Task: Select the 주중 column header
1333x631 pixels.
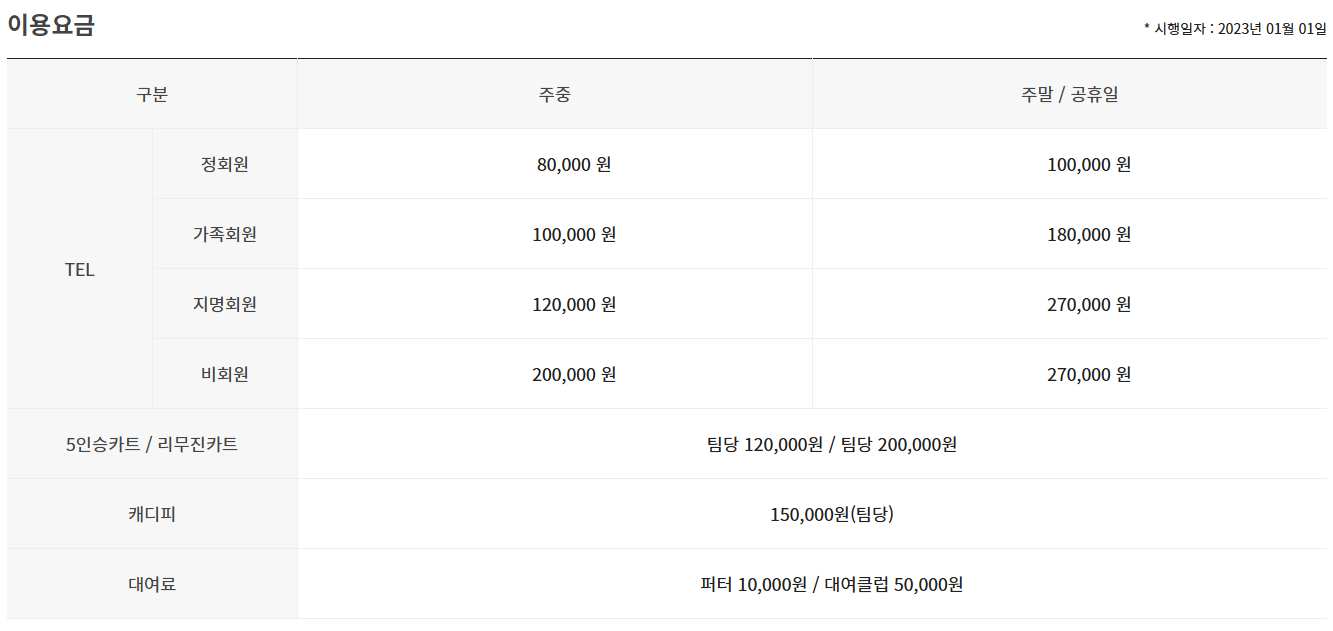Action: (555, 95)
